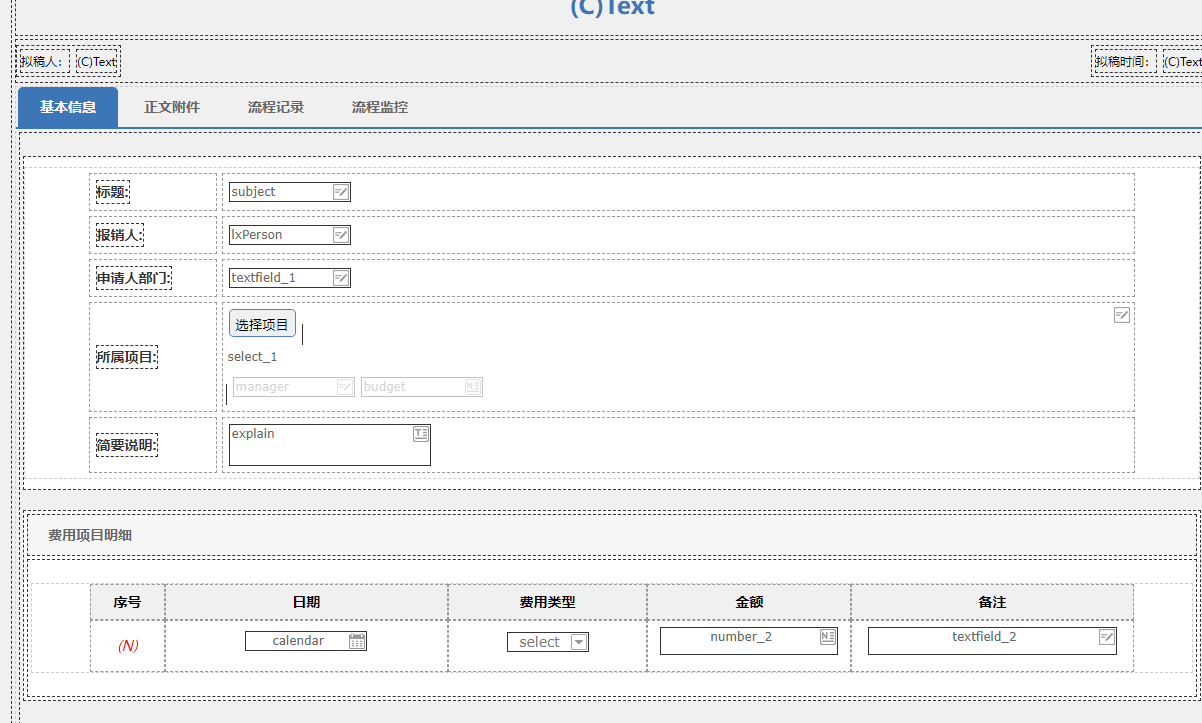Viewport: 1202px width, 723px height.
Task: Click the 费用类型 column header
Action: [547, 602]
